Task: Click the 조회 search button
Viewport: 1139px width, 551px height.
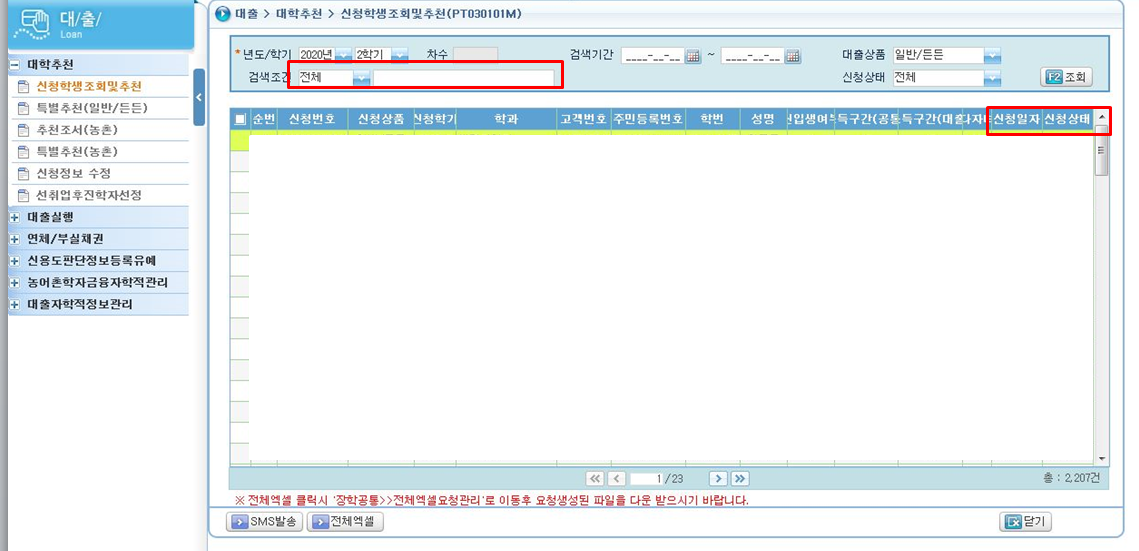Action: click(x=1066, y=78)
